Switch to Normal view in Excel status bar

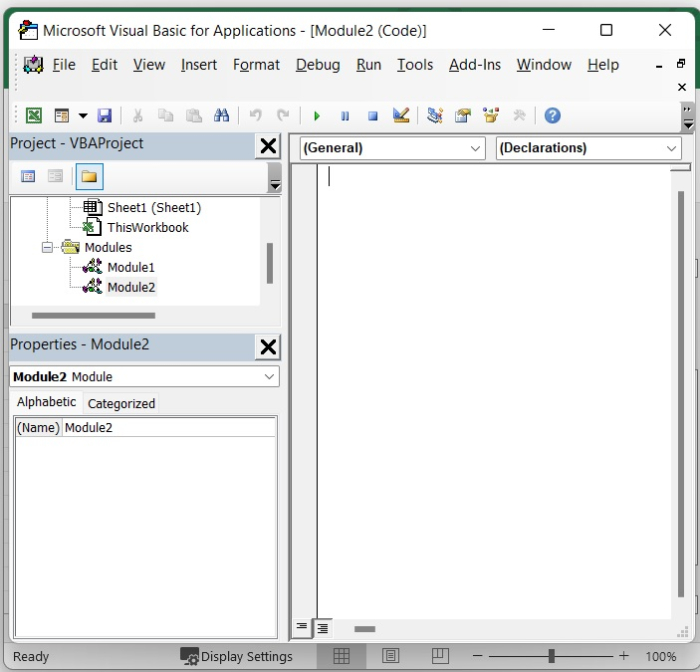coord(342,656)
